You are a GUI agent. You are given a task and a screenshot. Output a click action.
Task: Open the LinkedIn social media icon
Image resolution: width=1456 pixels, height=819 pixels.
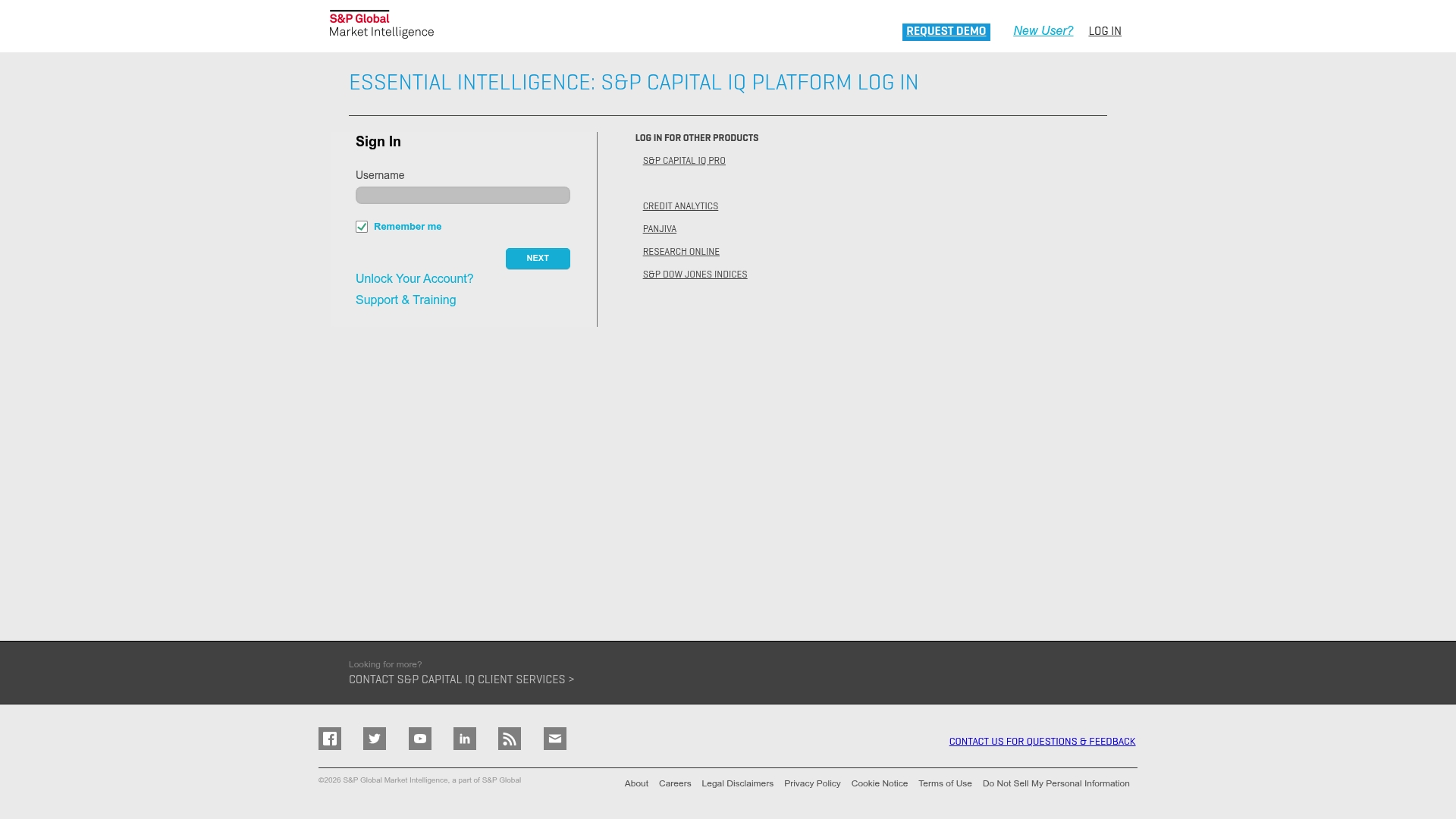pos(465,738)
